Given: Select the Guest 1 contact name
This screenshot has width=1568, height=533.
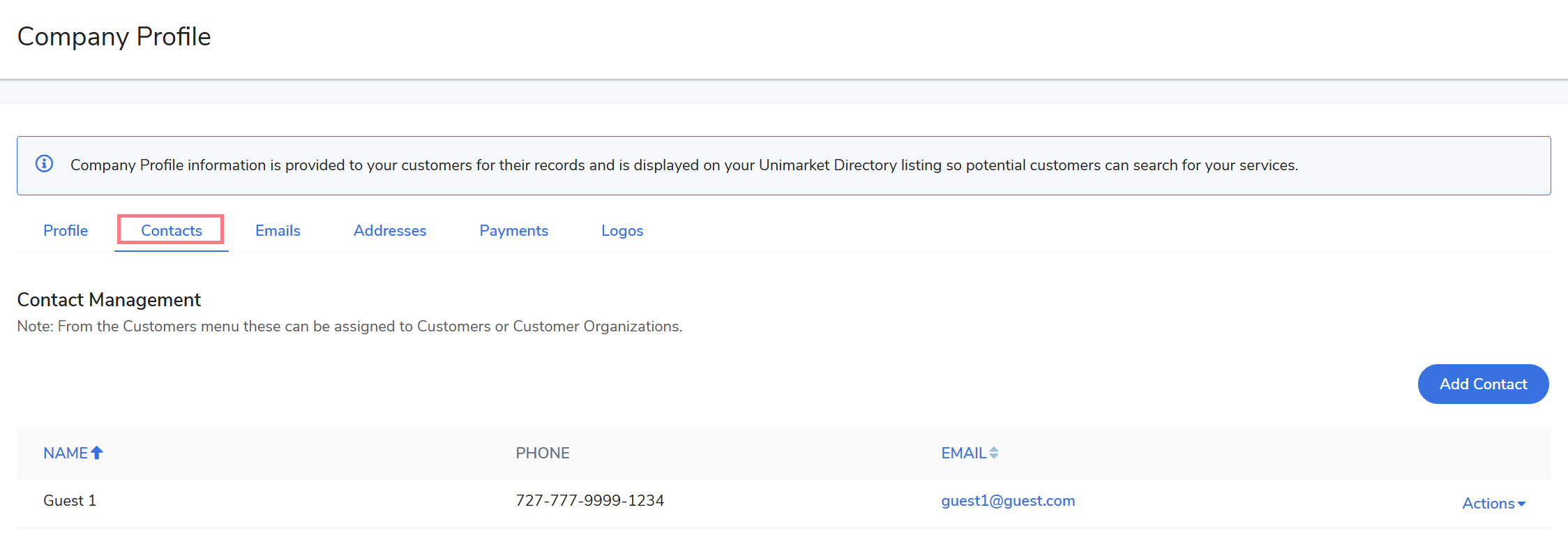Looking at the screenshot, I should [70, 501].
